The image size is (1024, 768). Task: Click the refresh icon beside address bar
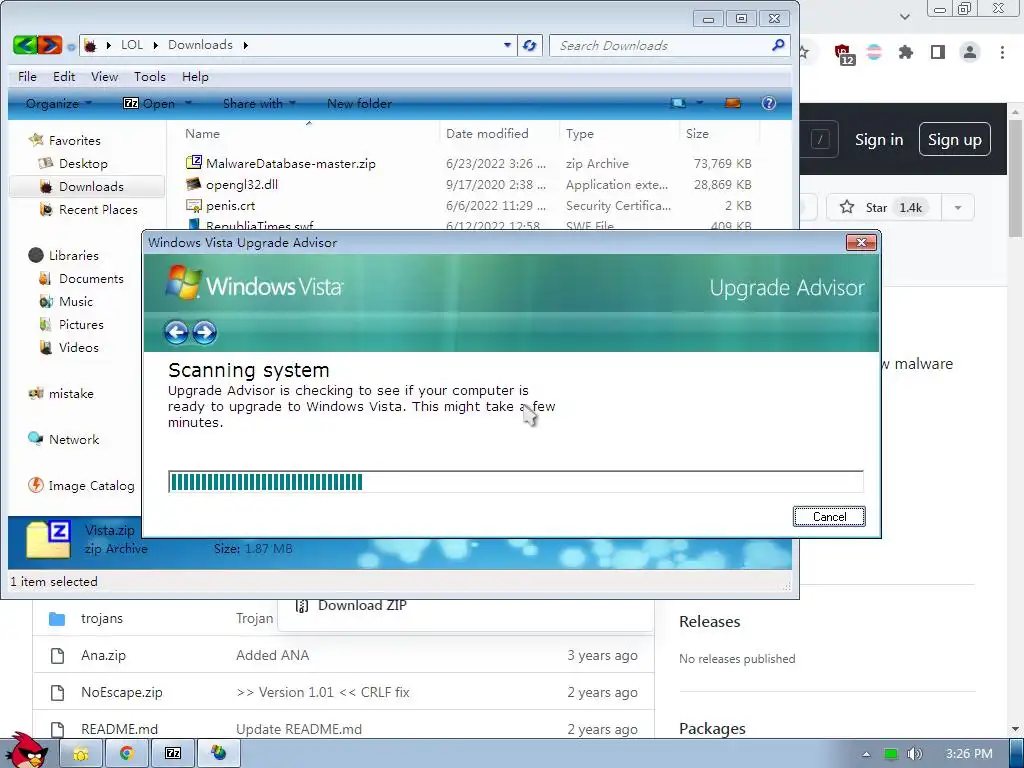[x=530, y=45]
